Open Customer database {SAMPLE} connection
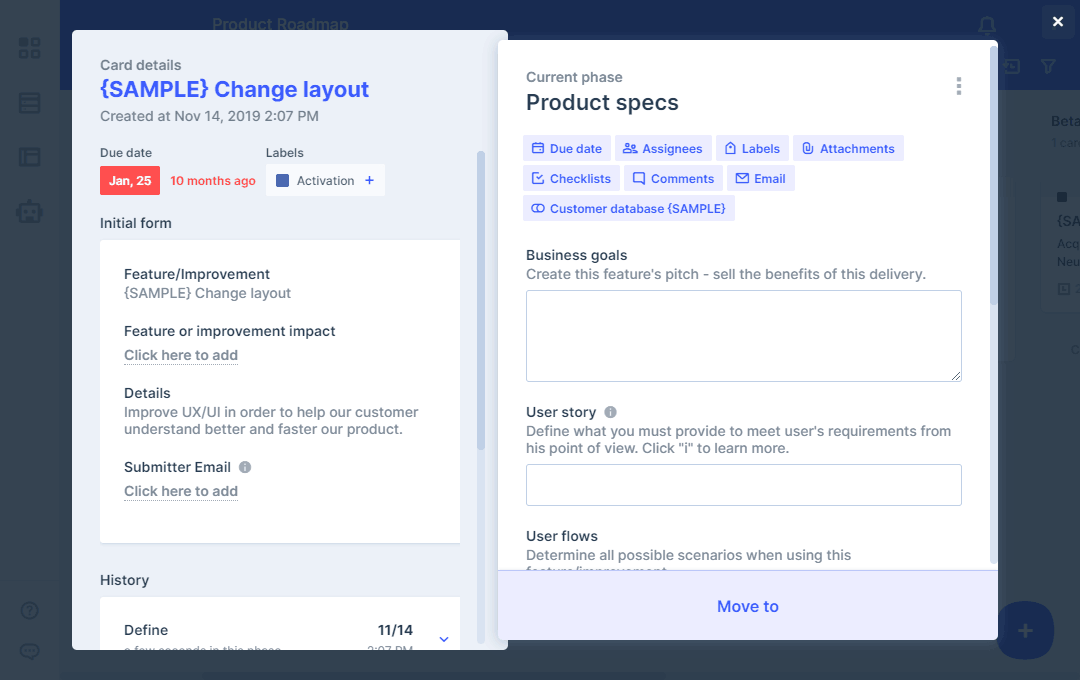 click(x=628, y=209)
